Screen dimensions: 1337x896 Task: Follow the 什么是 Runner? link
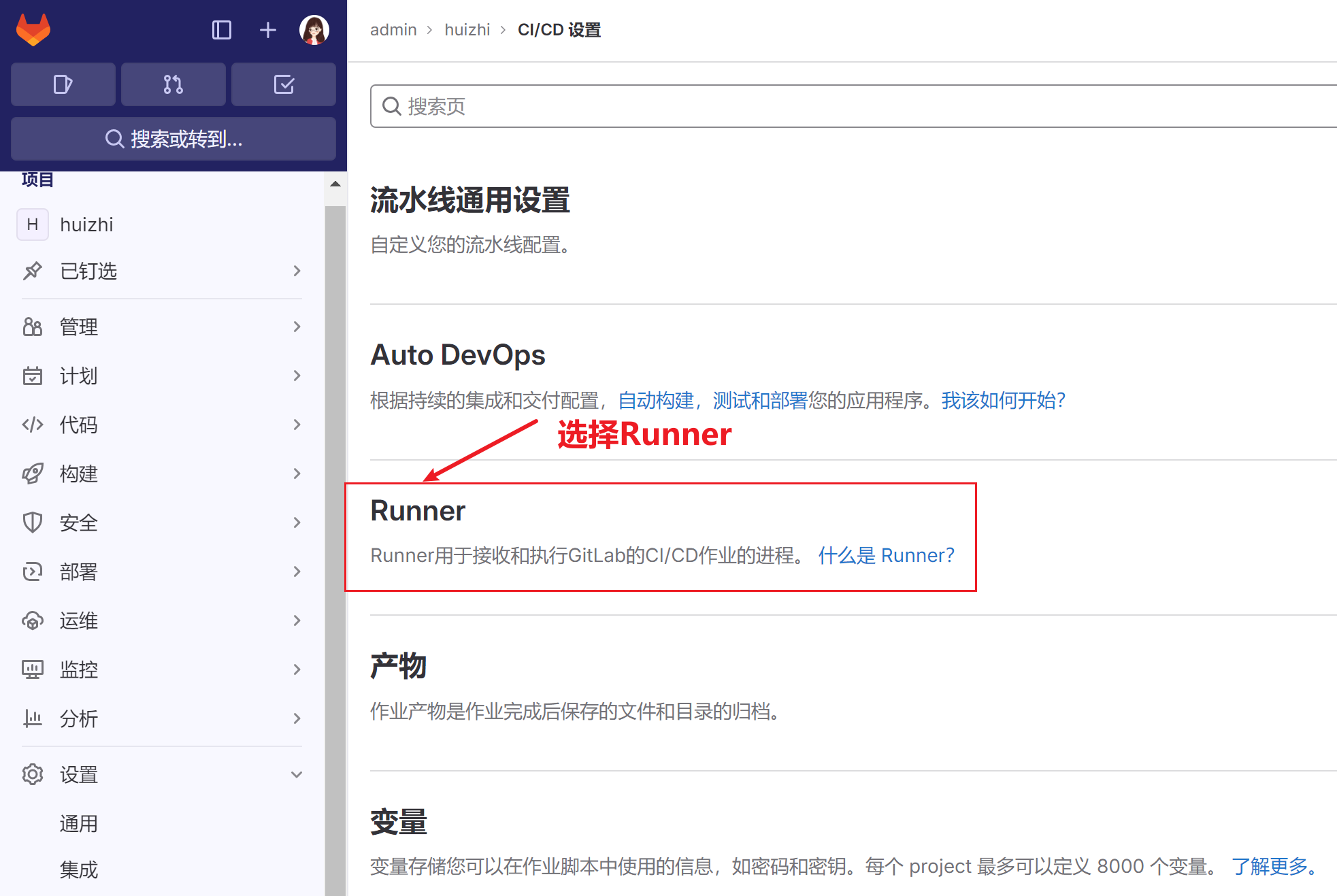pos(886,555)
